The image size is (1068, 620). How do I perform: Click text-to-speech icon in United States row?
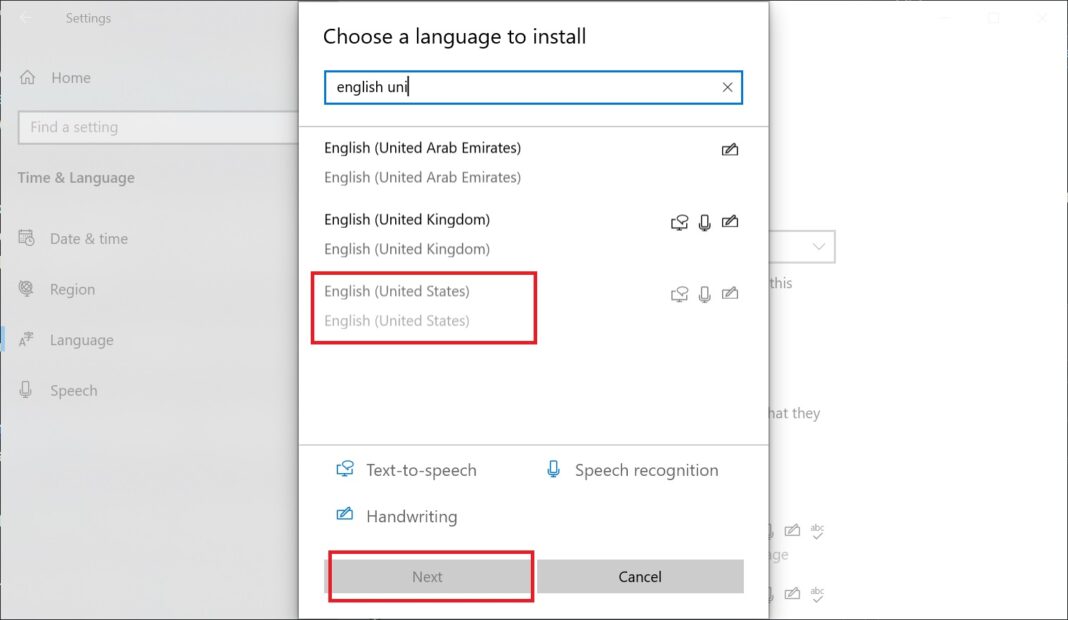coord(680,294)
